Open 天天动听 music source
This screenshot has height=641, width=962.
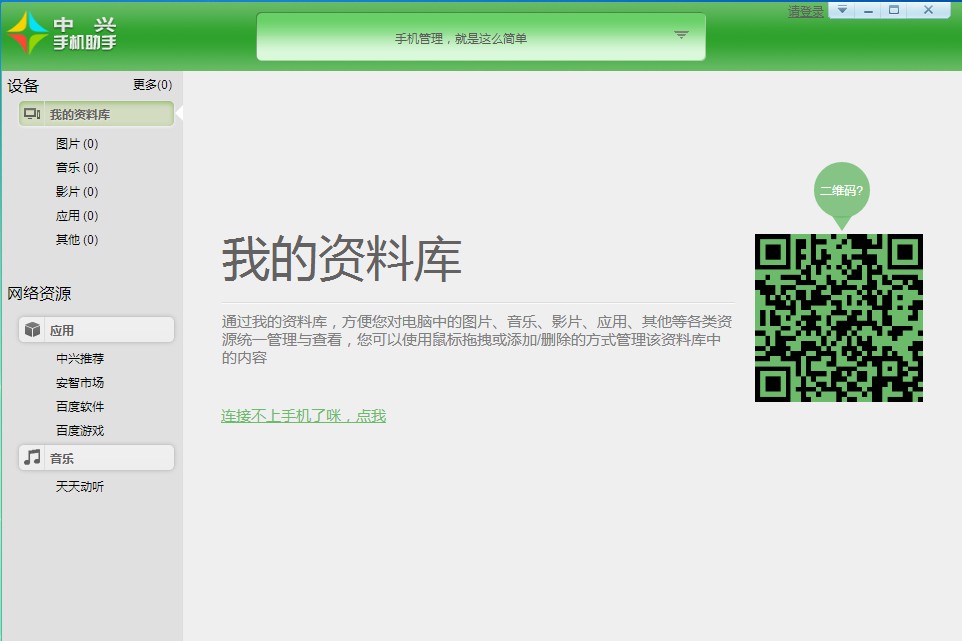tap(80, 486)
